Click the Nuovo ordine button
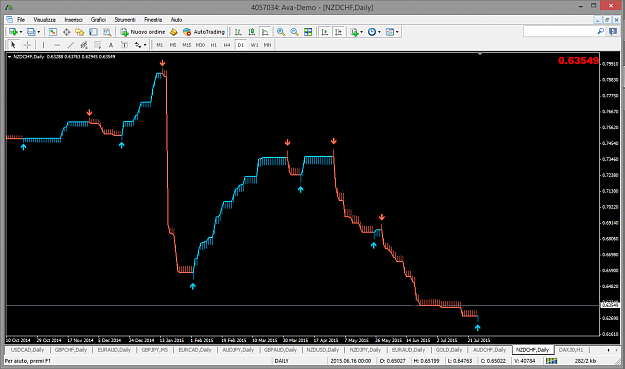The image size is (625, 369). (143, 32)
